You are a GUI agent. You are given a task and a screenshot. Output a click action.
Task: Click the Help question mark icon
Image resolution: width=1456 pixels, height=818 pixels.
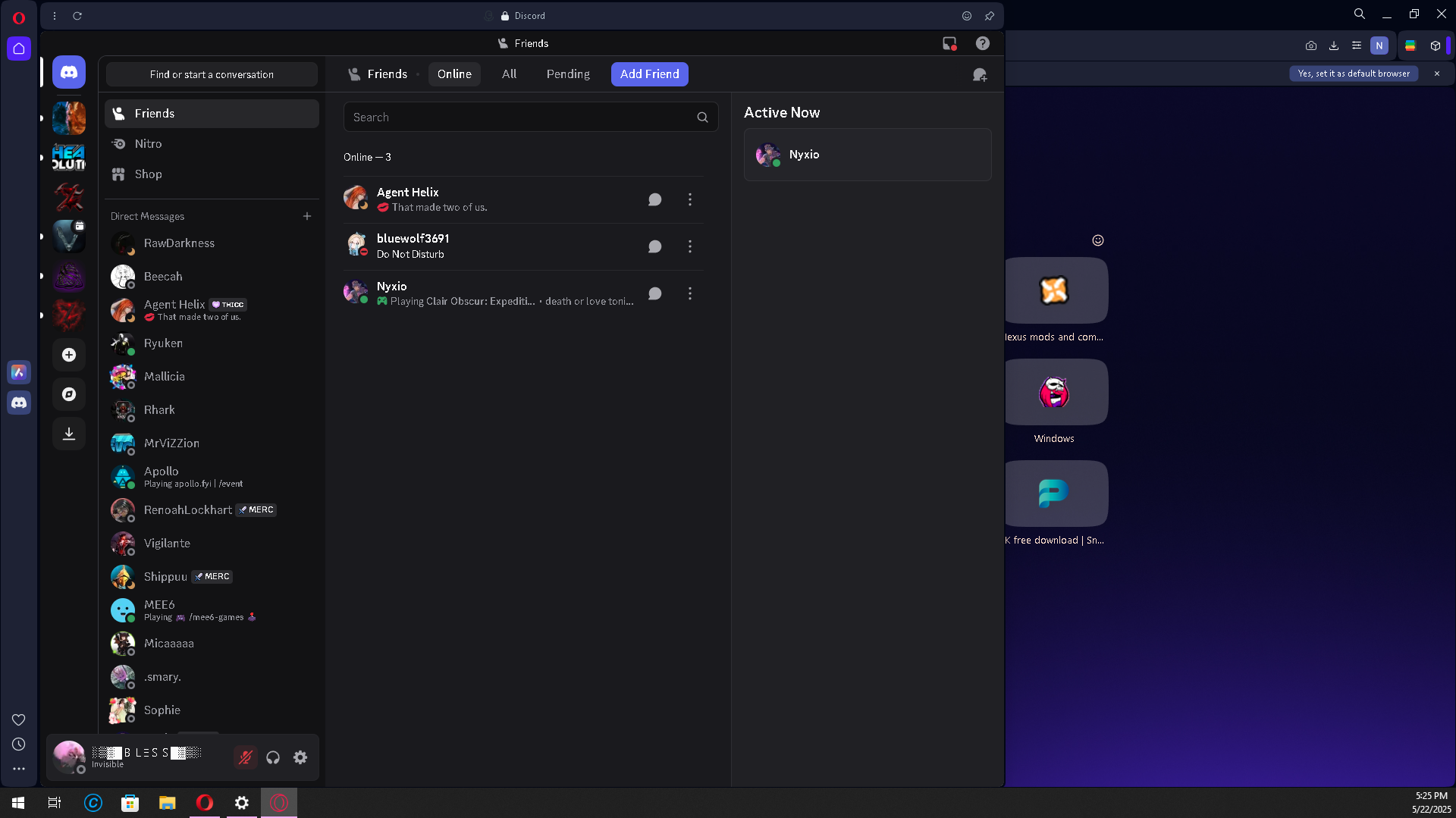click(983, 43)
